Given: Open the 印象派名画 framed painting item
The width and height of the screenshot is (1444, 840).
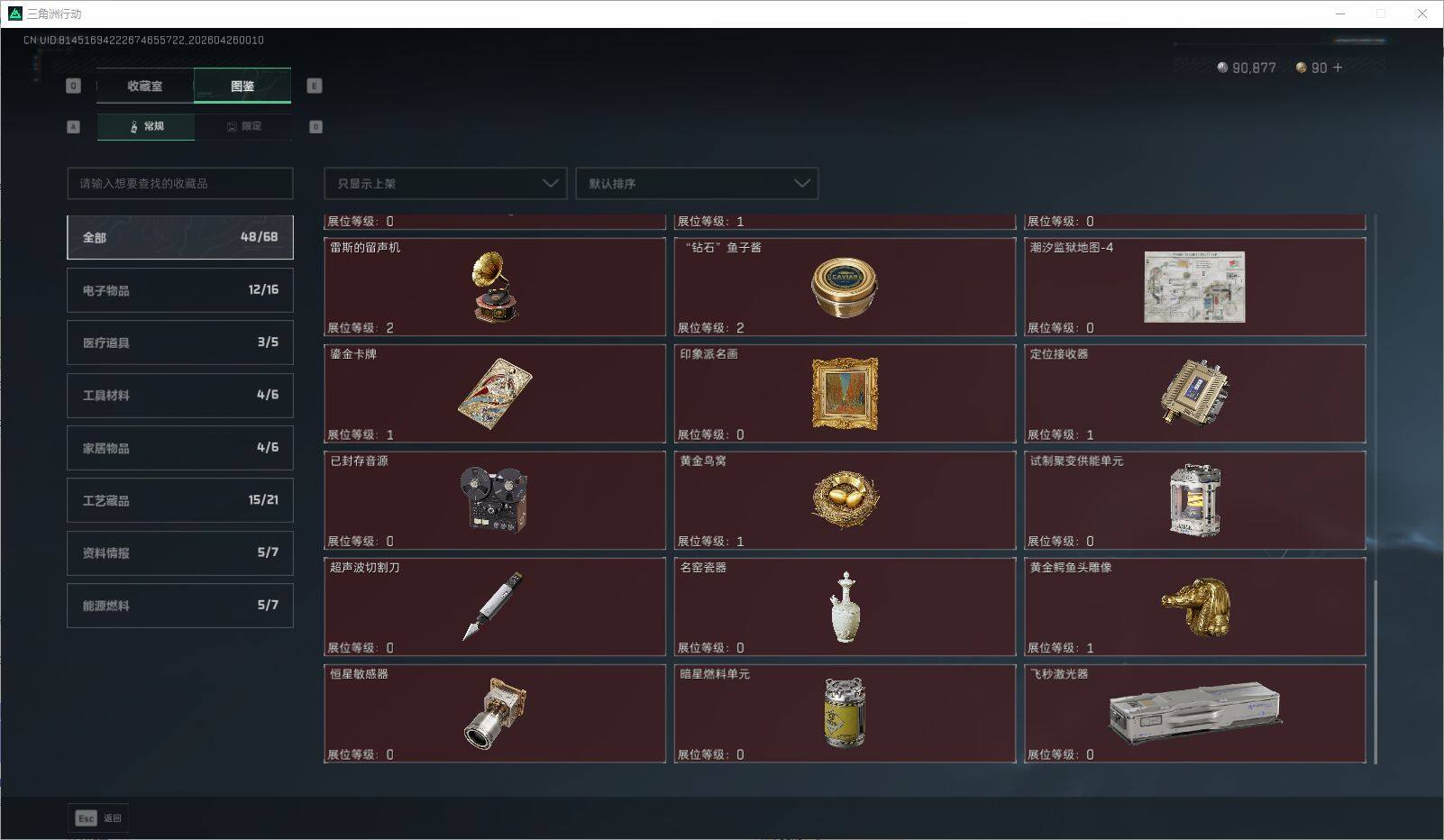Looking at the screenshot, I should tap(845, 393).
